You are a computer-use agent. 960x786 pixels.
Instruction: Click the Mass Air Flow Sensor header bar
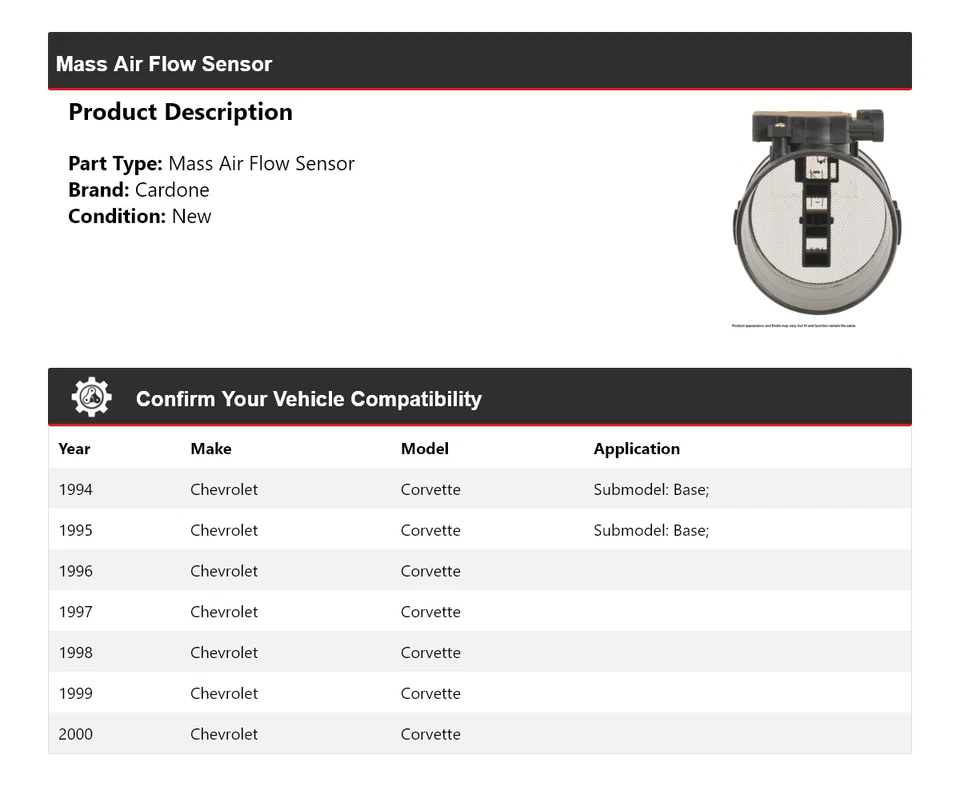pos(480,61)
